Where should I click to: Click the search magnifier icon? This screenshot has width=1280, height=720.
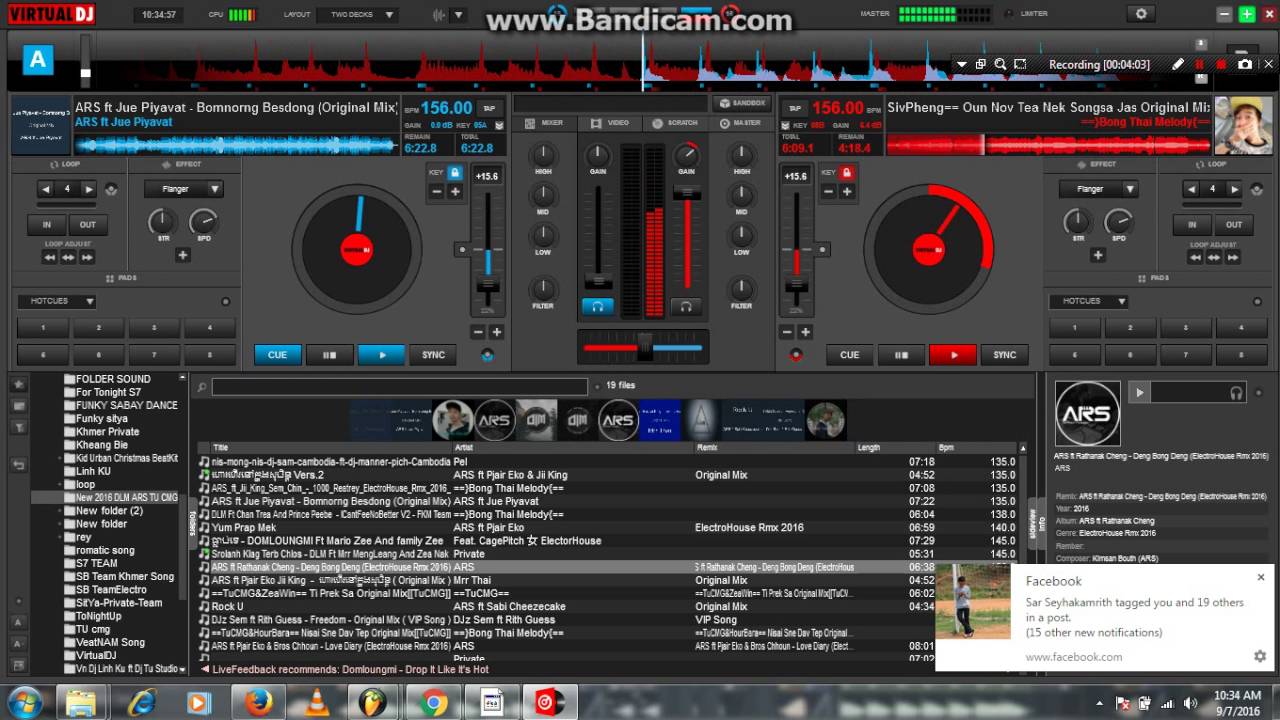(x=201, y=386)
